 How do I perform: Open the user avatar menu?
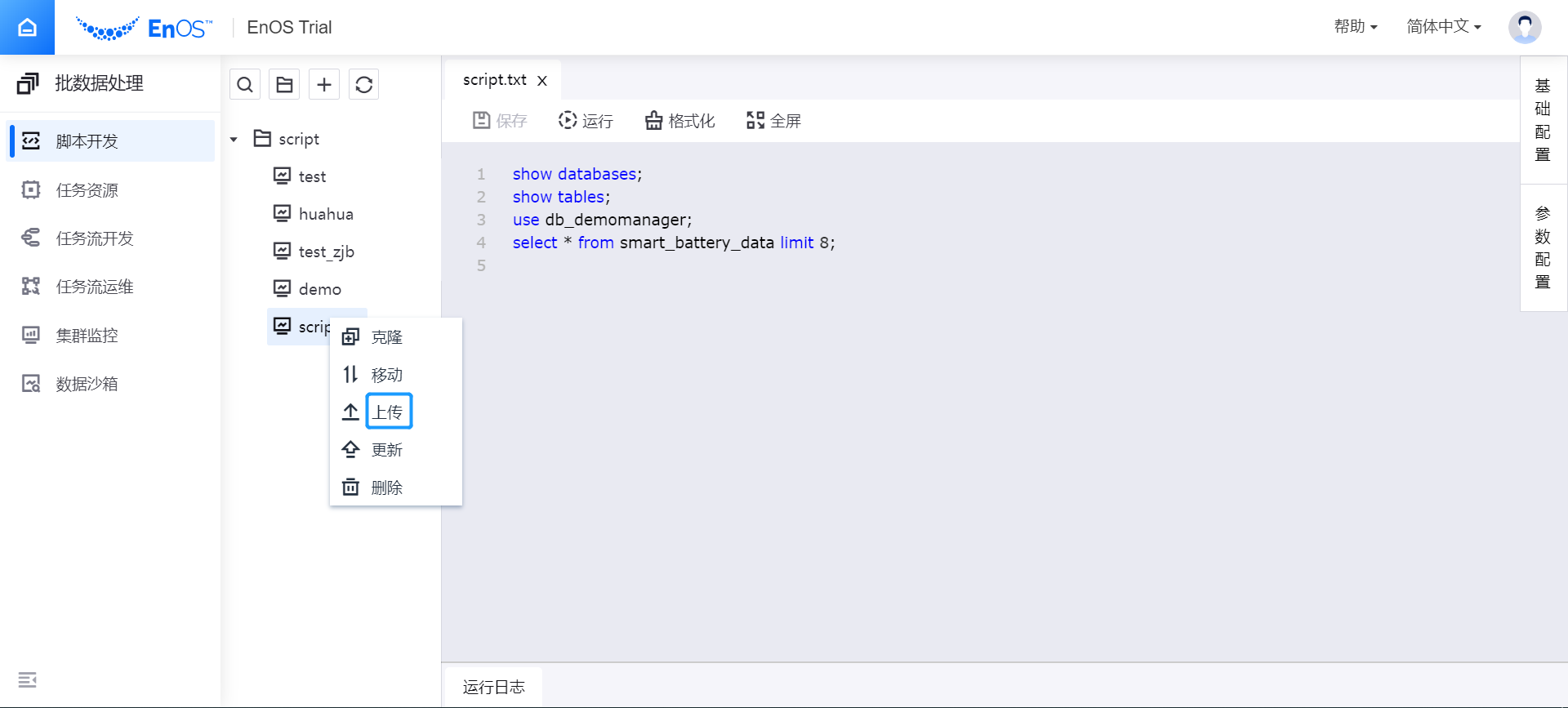(1524, 27)
